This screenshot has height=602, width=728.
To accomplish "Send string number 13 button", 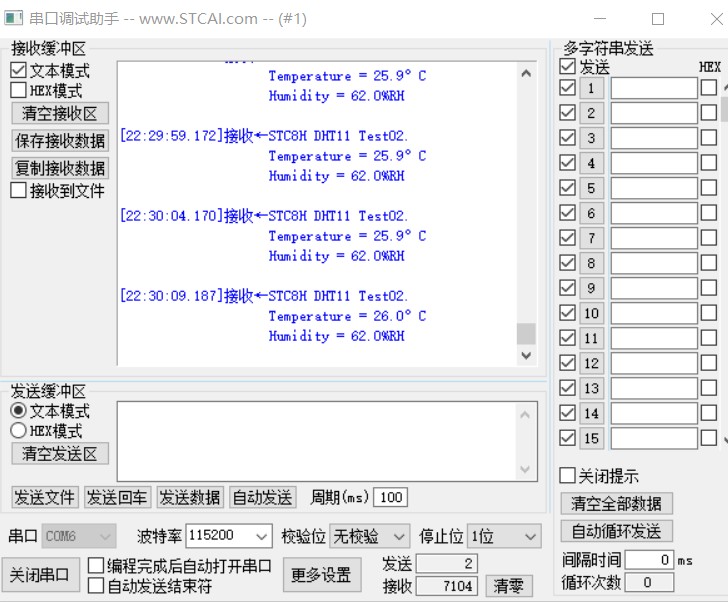I will [592, 388].
